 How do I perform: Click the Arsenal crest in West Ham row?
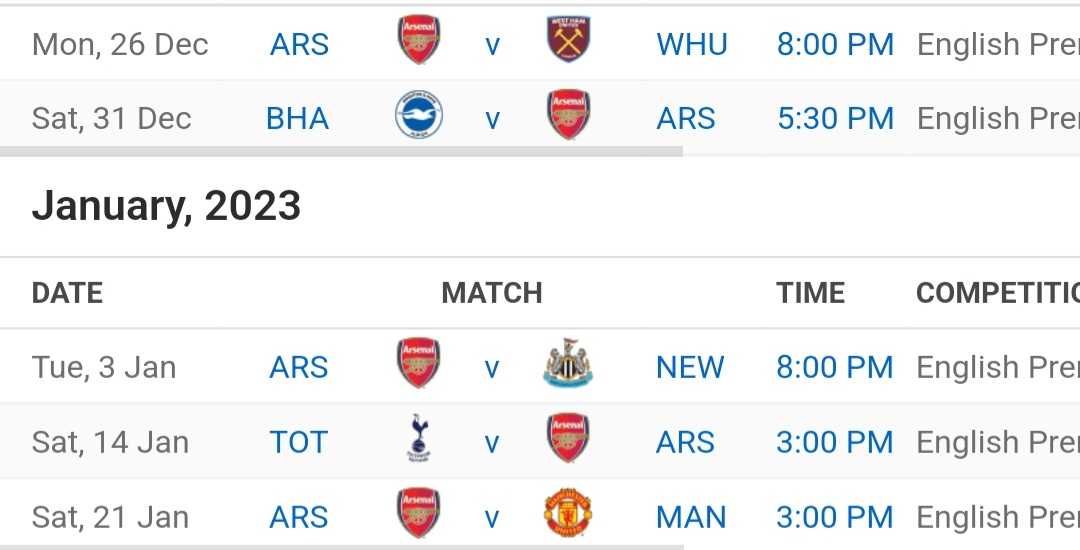coord(418,39)
